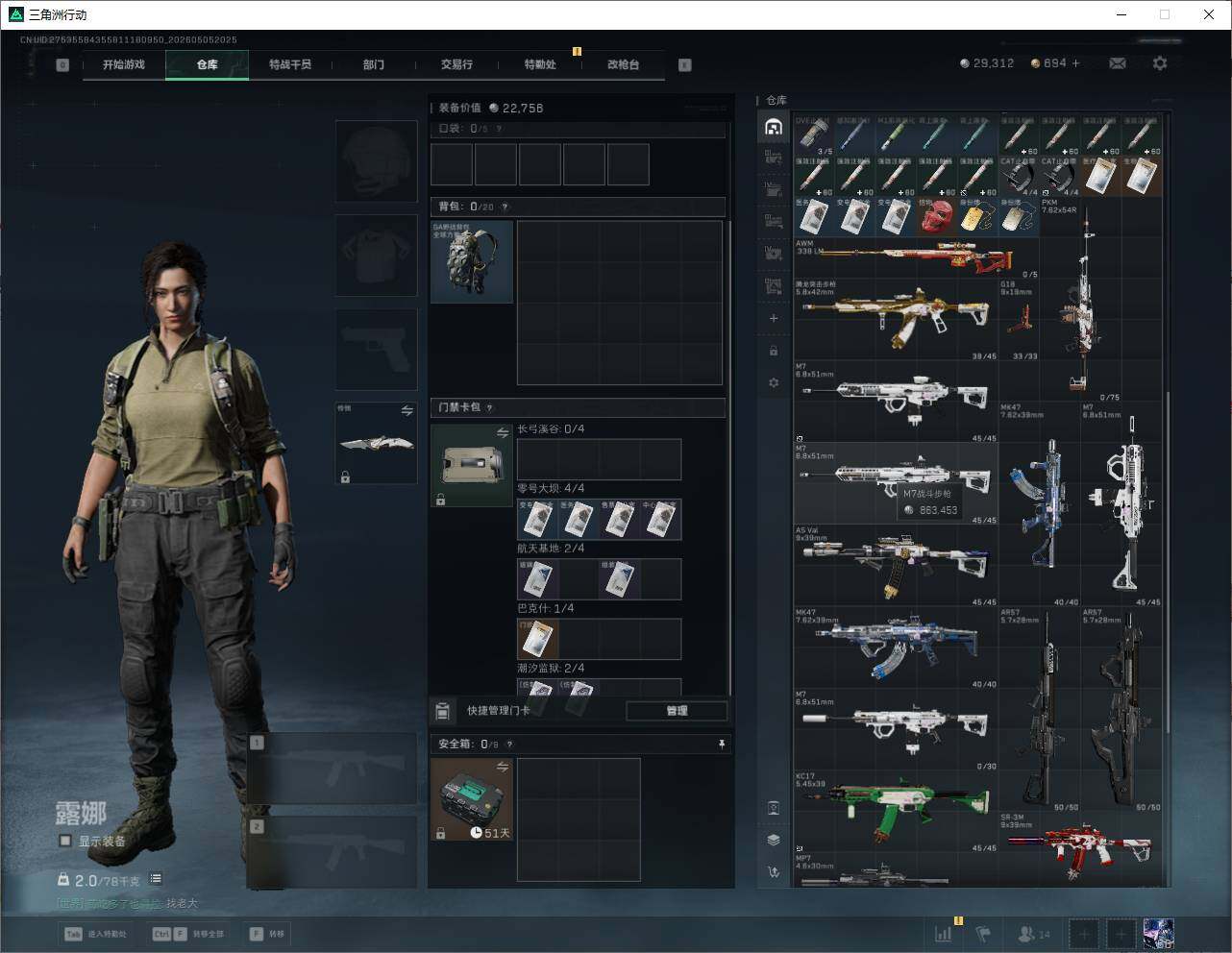Select the PKM machine gun

click(x=1081, y=299)
